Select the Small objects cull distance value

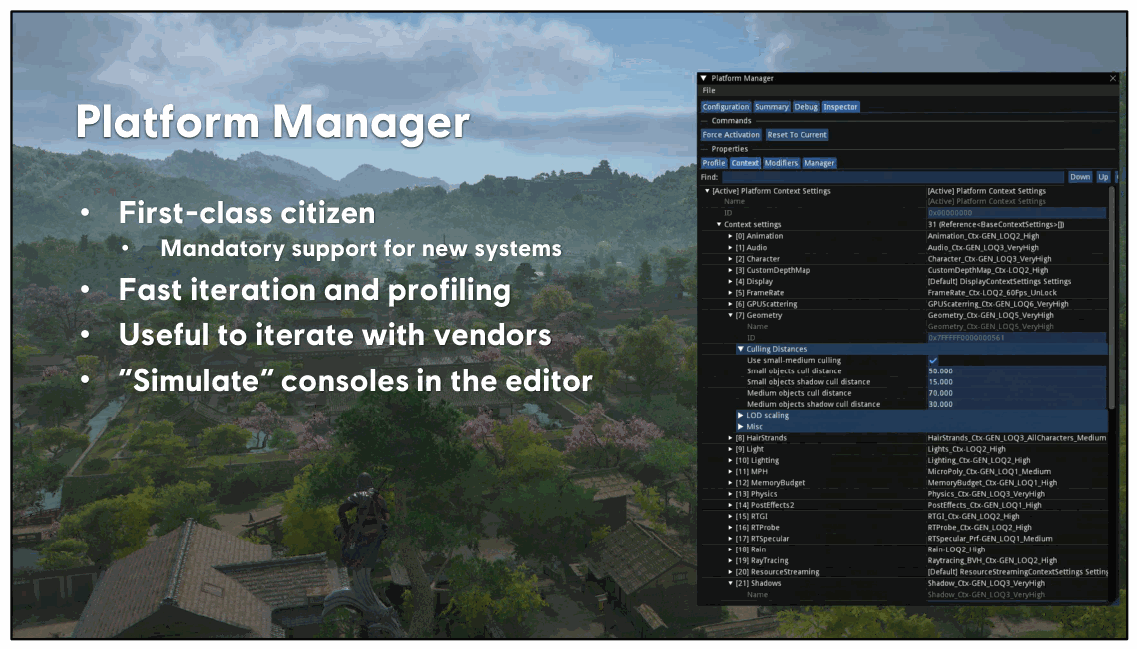(1017, 371)
